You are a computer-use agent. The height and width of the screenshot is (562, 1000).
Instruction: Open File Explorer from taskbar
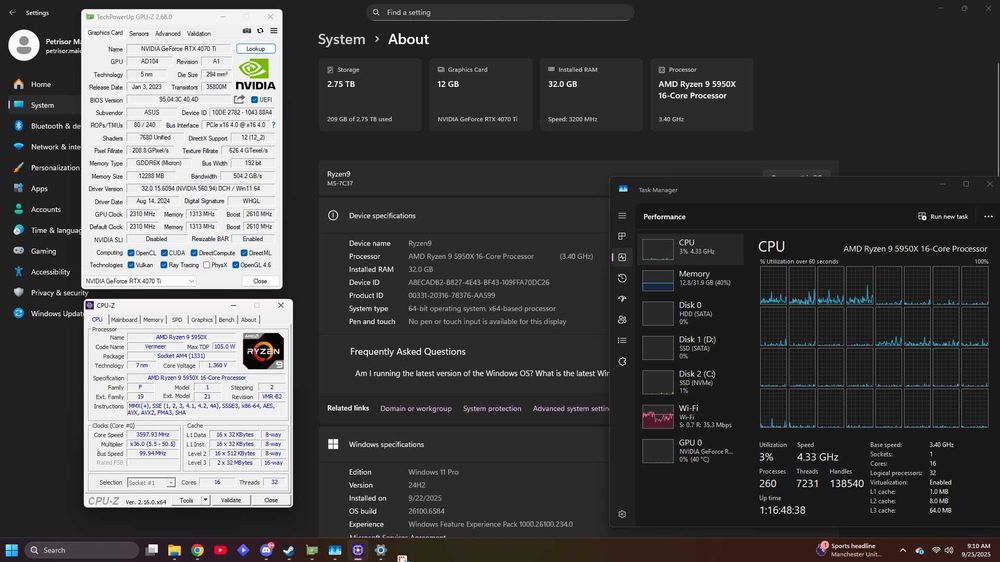174,550
